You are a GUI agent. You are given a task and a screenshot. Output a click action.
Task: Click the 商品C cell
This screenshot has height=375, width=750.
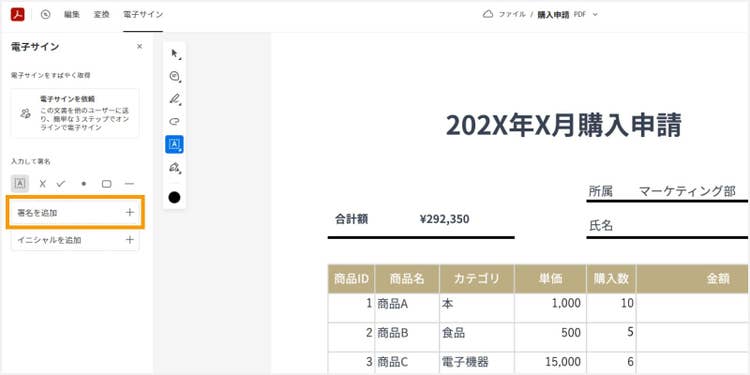[407, 362]
